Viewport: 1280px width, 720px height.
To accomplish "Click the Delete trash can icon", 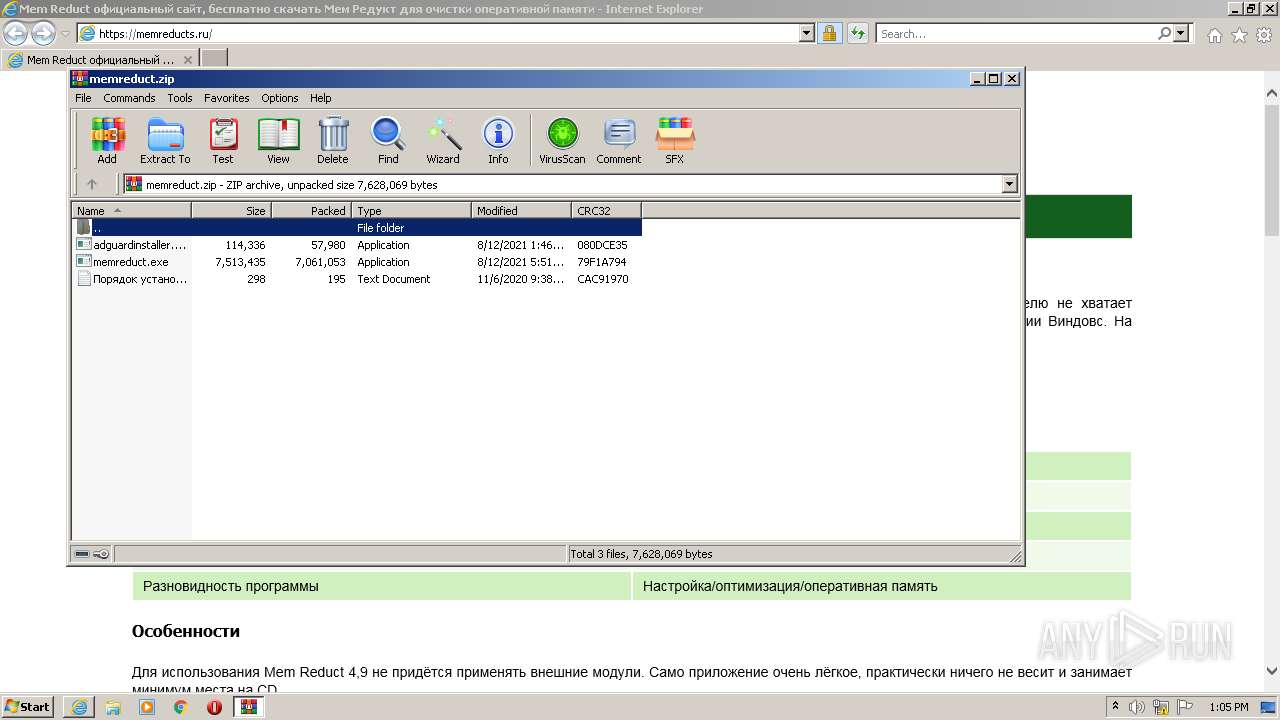I will point(333,140).
